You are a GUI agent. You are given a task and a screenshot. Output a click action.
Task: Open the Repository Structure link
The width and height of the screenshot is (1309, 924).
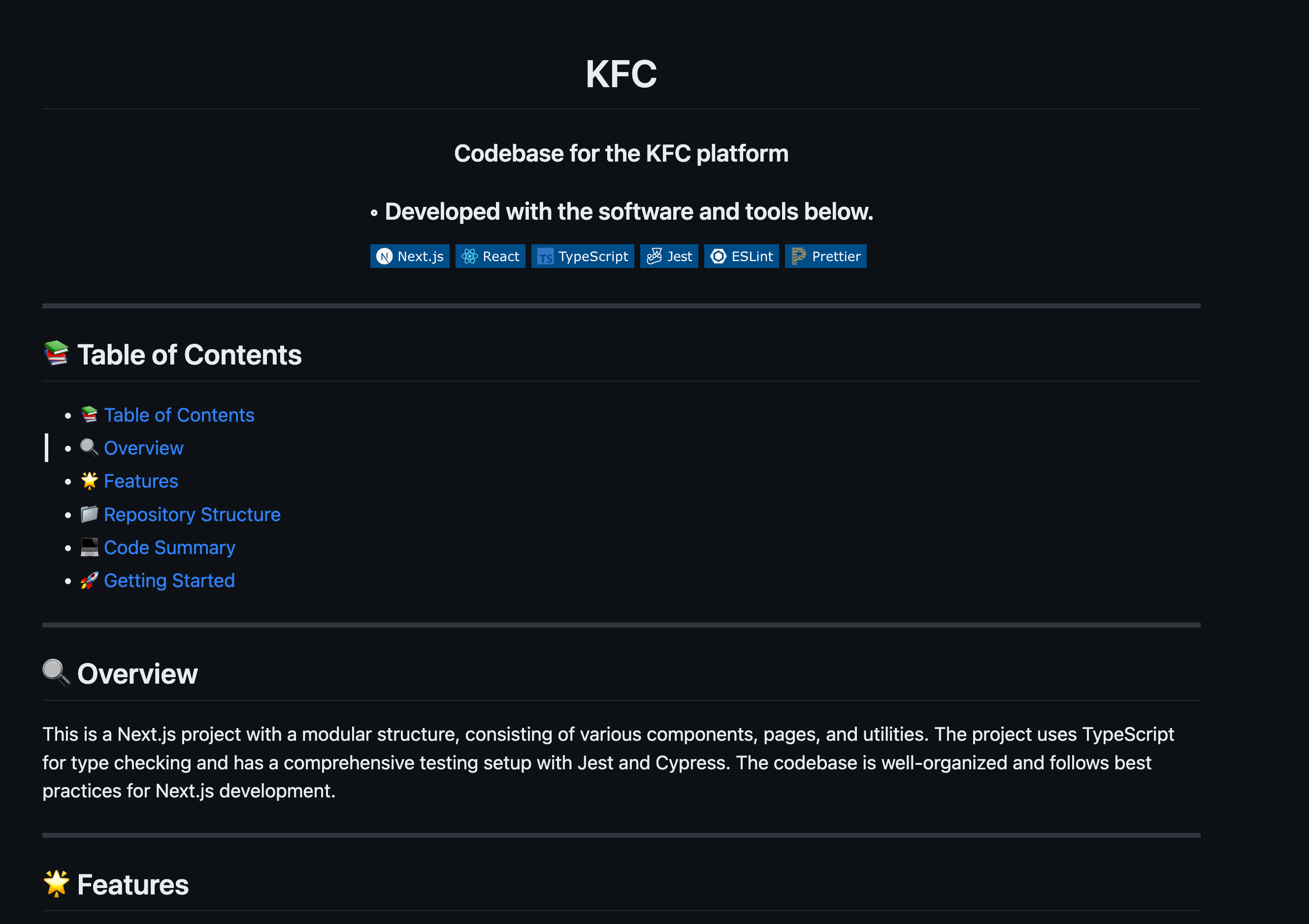pos(192,514)
